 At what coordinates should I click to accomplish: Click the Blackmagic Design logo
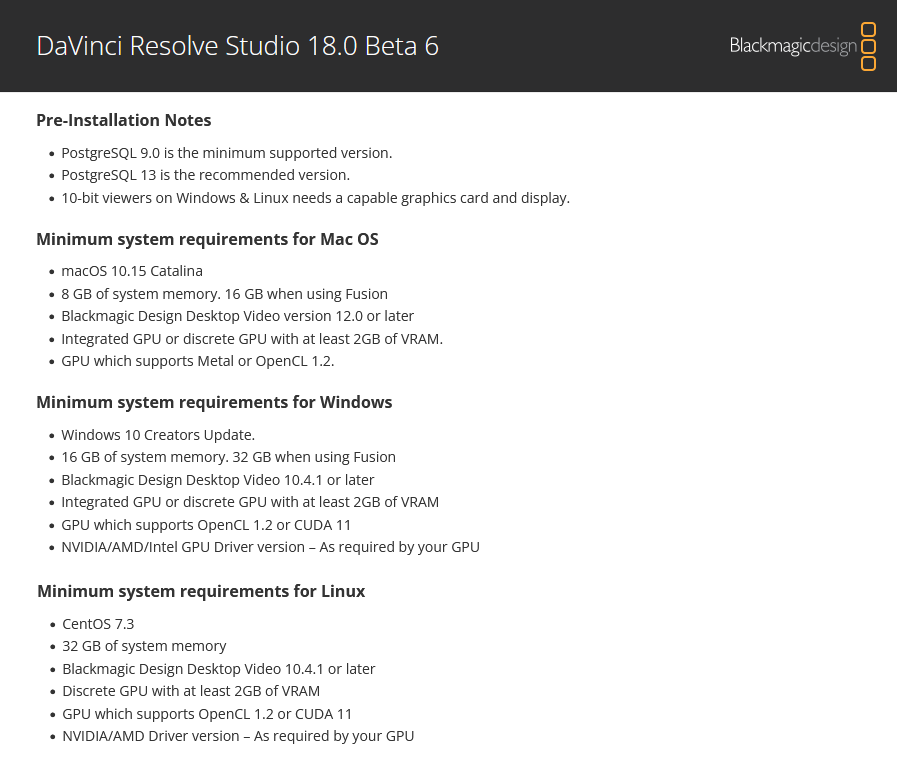tap(803, 46)
